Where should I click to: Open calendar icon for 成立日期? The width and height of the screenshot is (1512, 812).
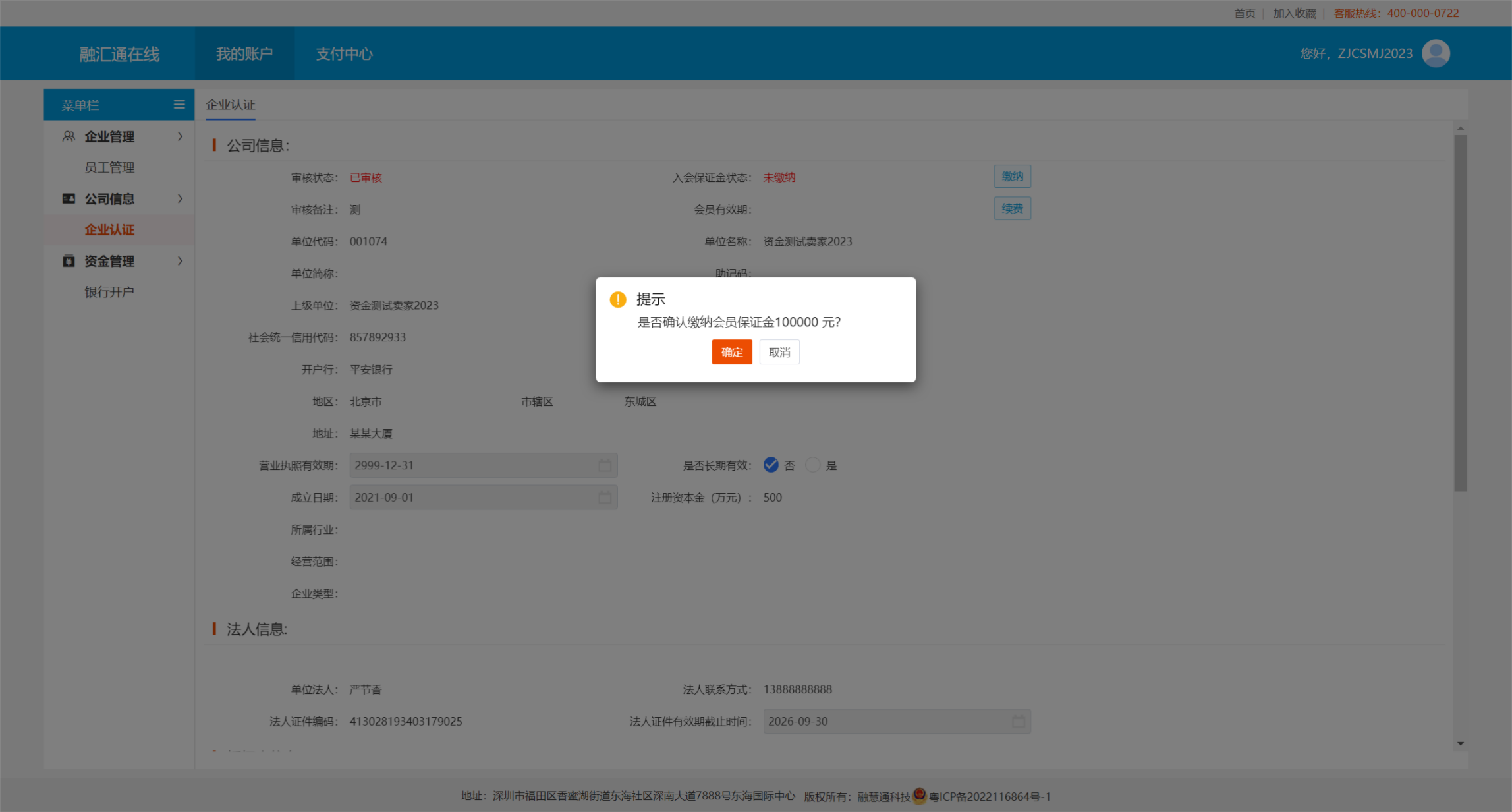604,498
